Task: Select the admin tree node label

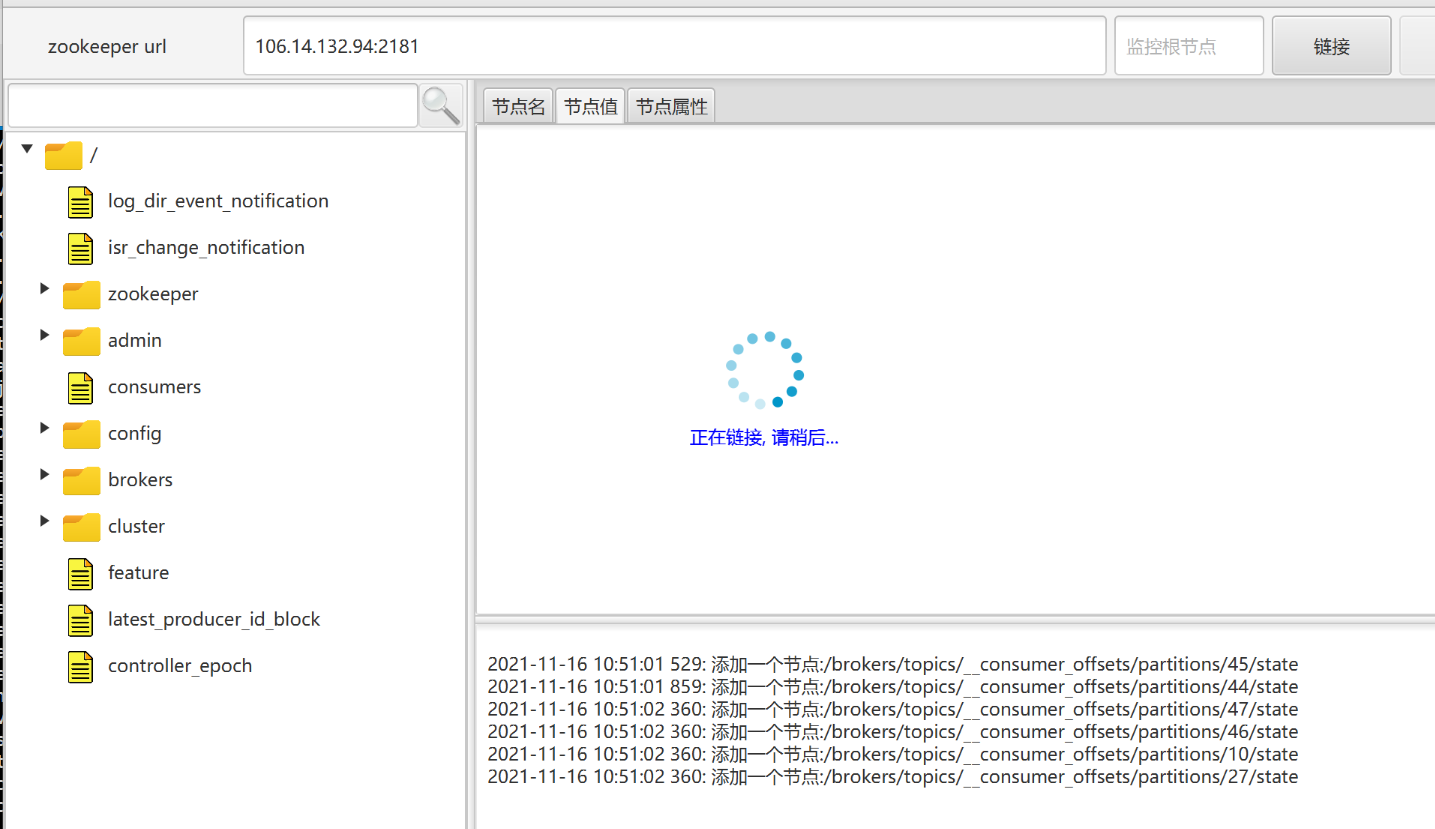Action: [135, 341]
